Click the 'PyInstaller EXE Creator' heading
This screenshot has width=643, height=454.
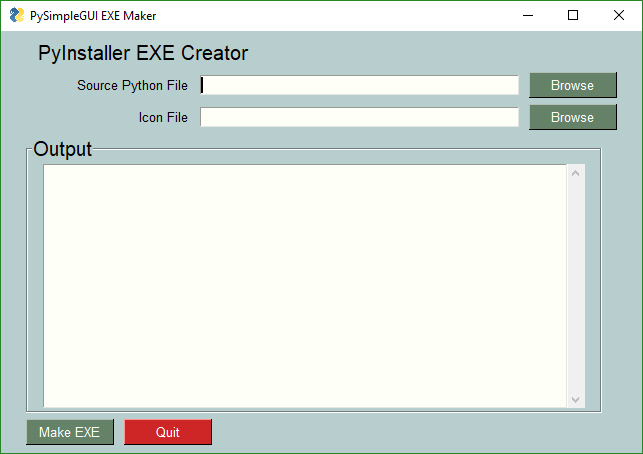[x=143, y=53]
